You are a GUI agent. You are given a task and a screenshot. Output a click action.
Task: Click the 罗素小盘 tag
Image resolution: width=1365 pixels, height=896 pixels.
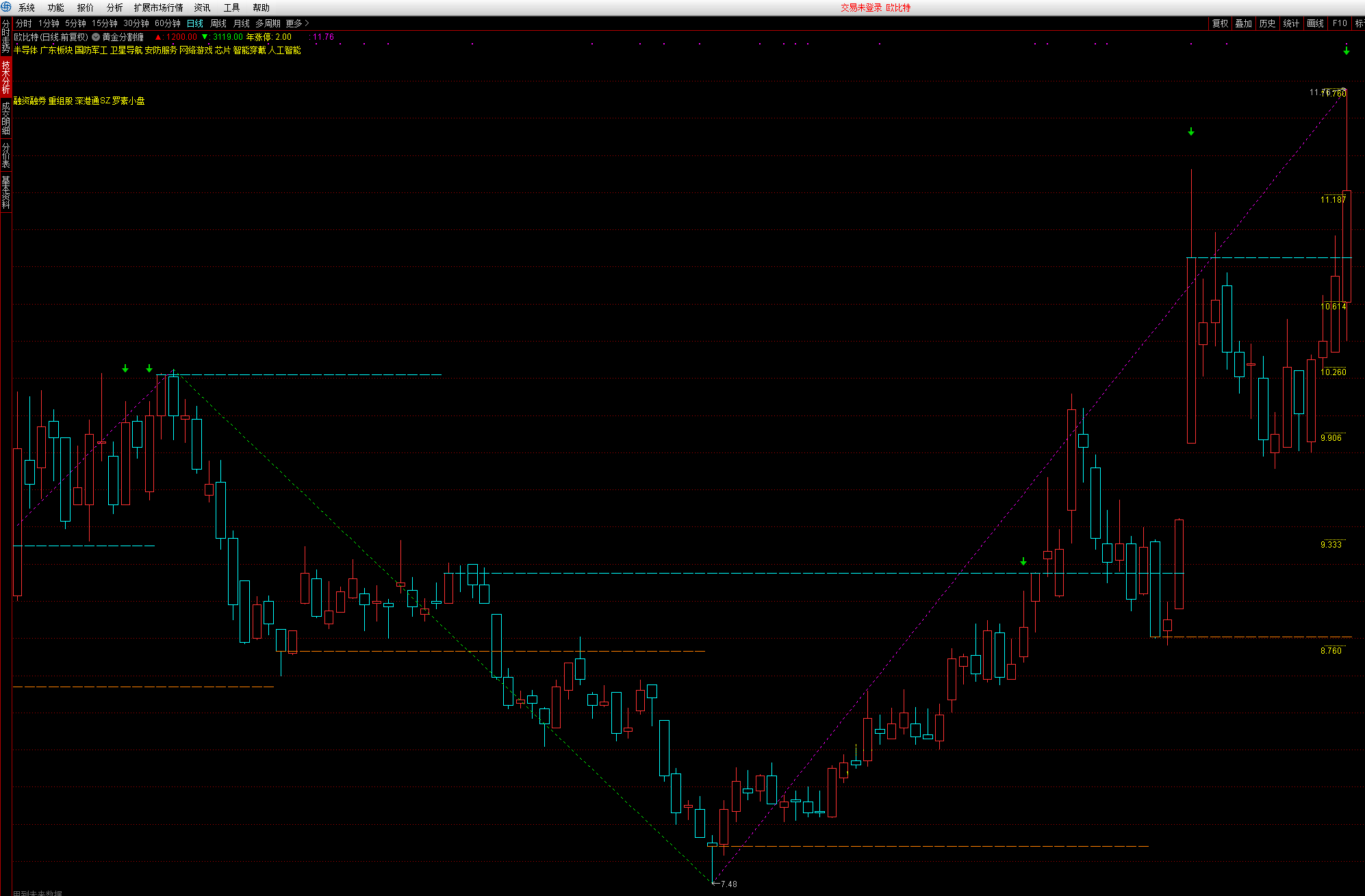coord(129,101)
